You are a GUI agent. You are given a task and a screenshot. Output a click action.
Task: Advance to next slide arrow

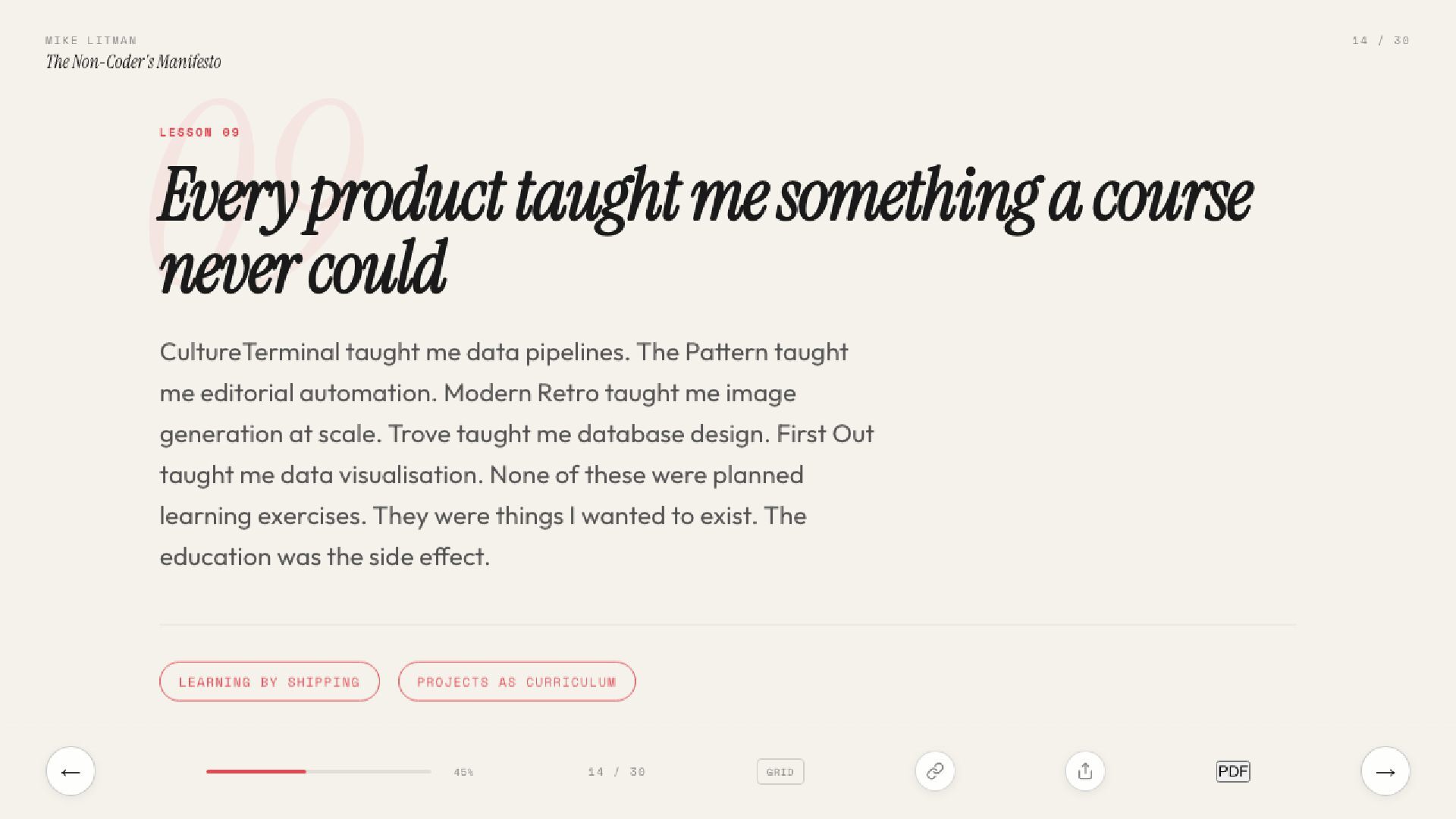[x=1385, y=771]
